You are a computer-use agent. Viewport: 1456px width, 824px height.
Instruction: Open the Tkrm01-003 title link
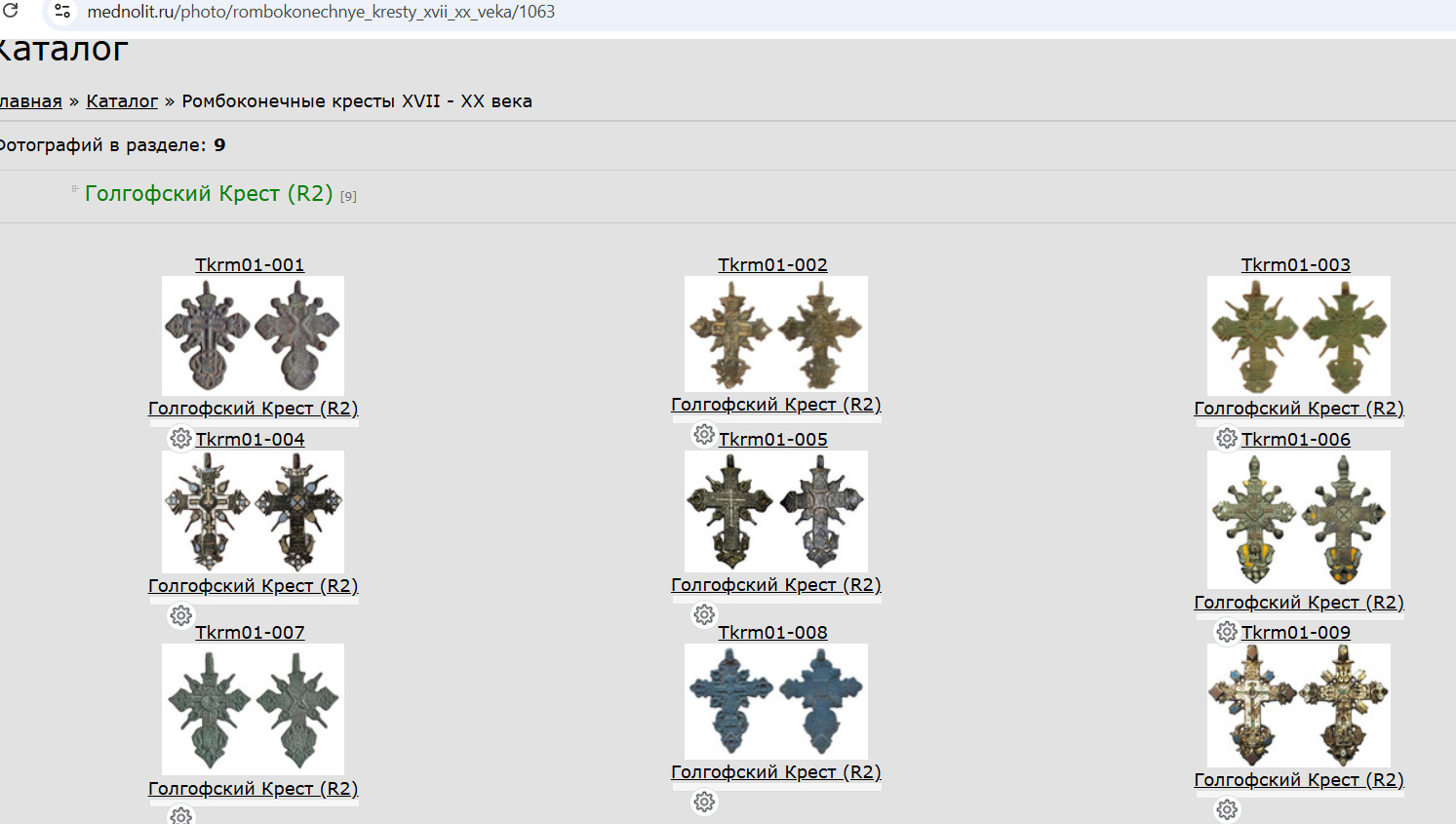pyautogui.click(x=1295, y=265)
